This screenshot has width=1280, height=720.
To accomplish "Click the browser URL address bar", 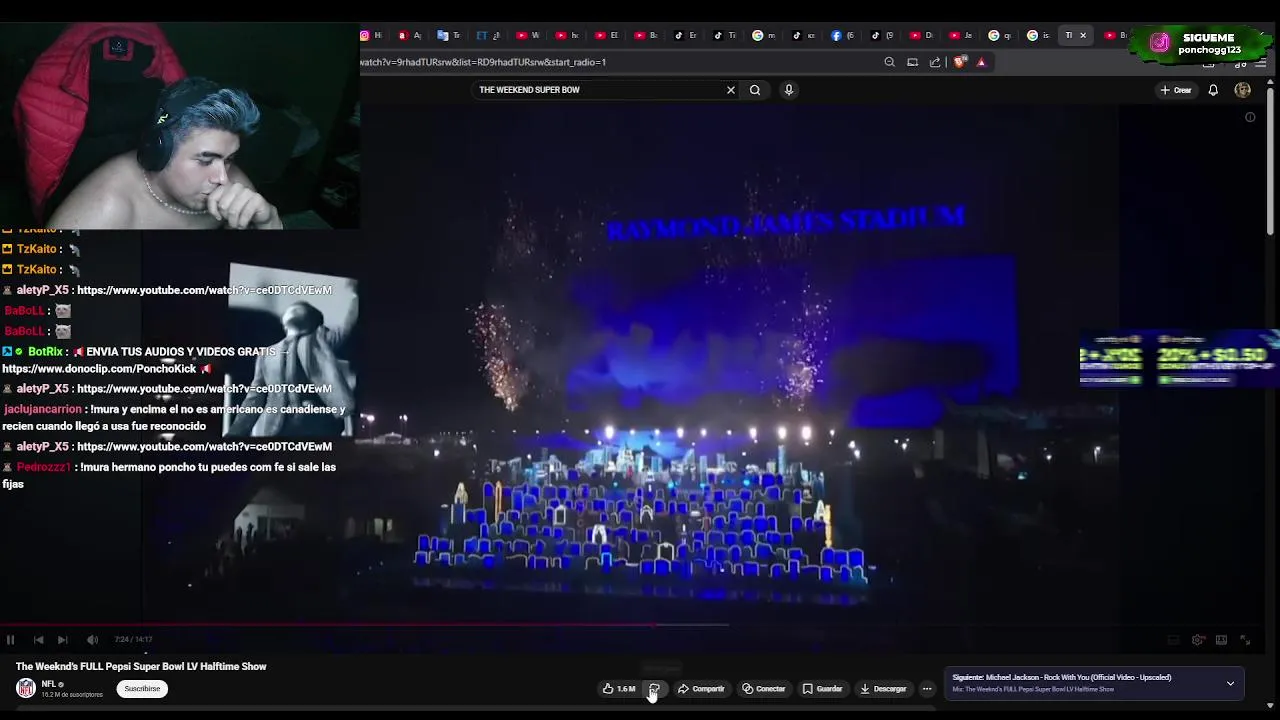I will coord(618,62).
